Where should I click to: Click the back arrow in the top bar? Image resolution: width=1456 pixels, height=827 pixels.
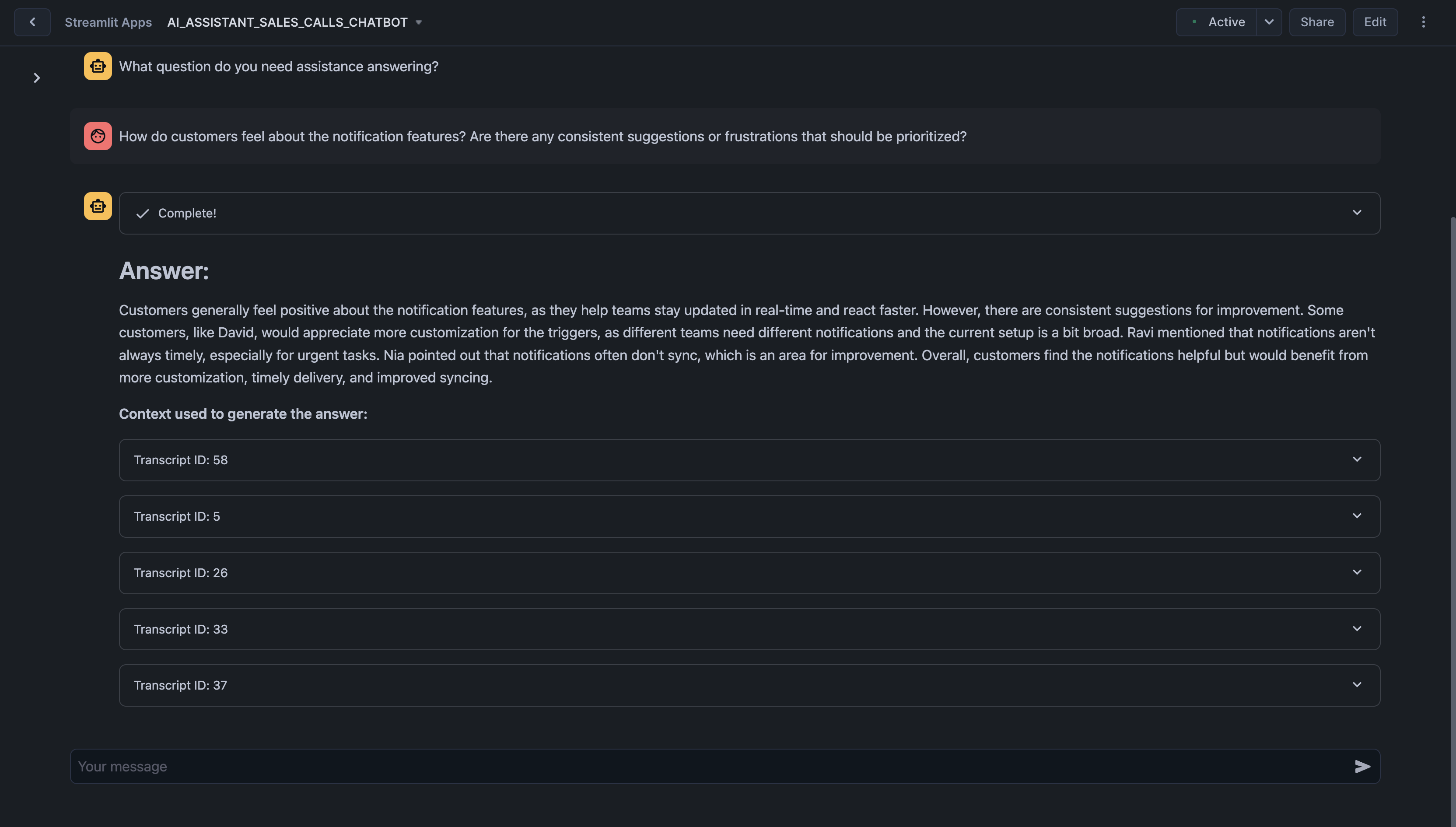click(32, 21)
